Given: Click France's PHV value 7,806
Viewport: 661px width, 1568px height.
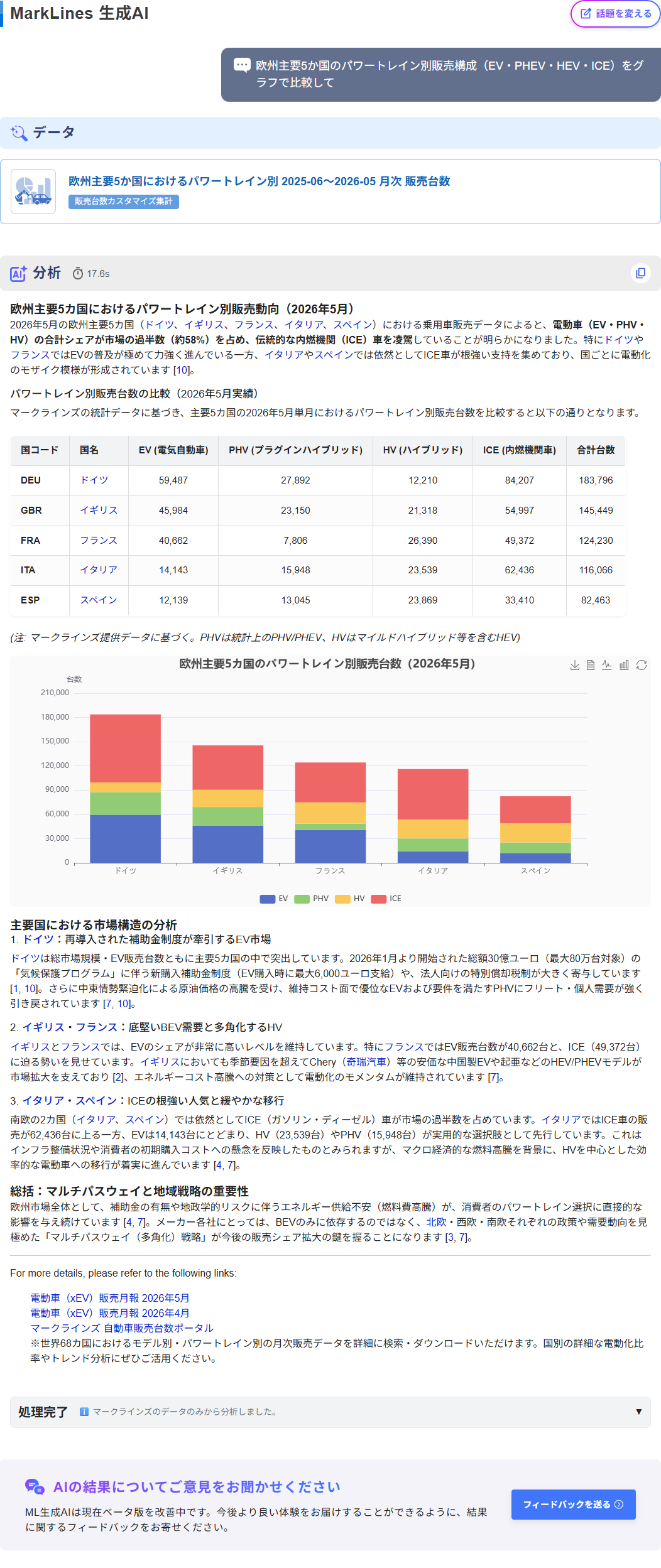Looking at the screenshot, I should (x=295, y=541).
